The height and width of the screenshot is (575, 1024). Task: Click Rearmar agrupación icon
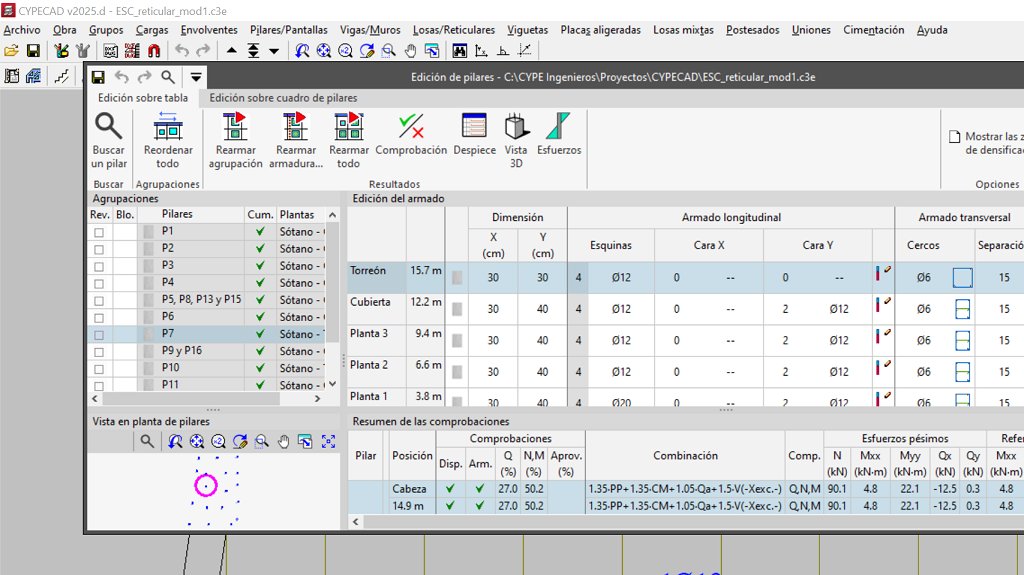coord(235,141)
